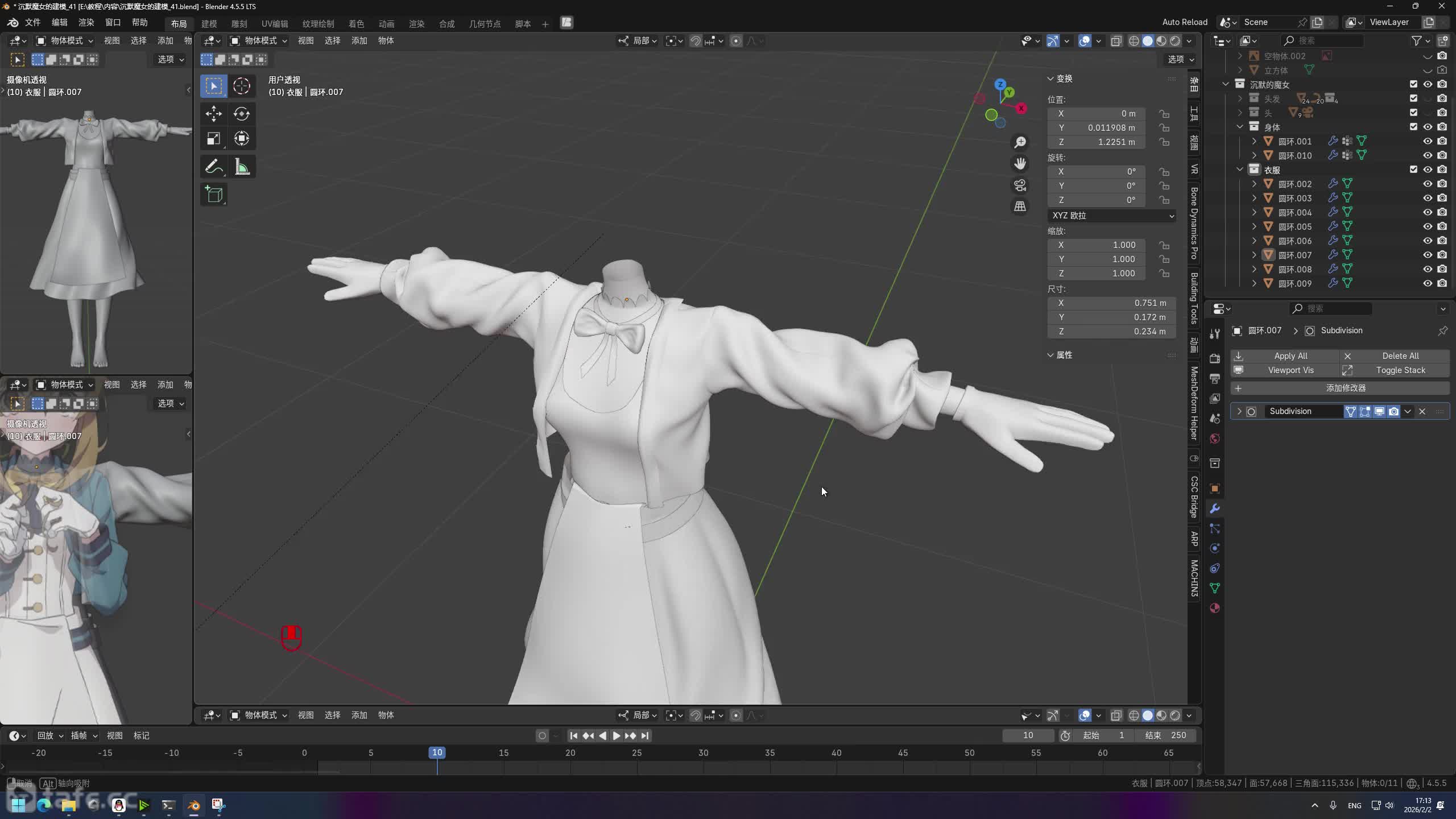The image size is (1456, 819).
Task: Open the 雕刻 workspace tab
Action: tap(239, 24)
